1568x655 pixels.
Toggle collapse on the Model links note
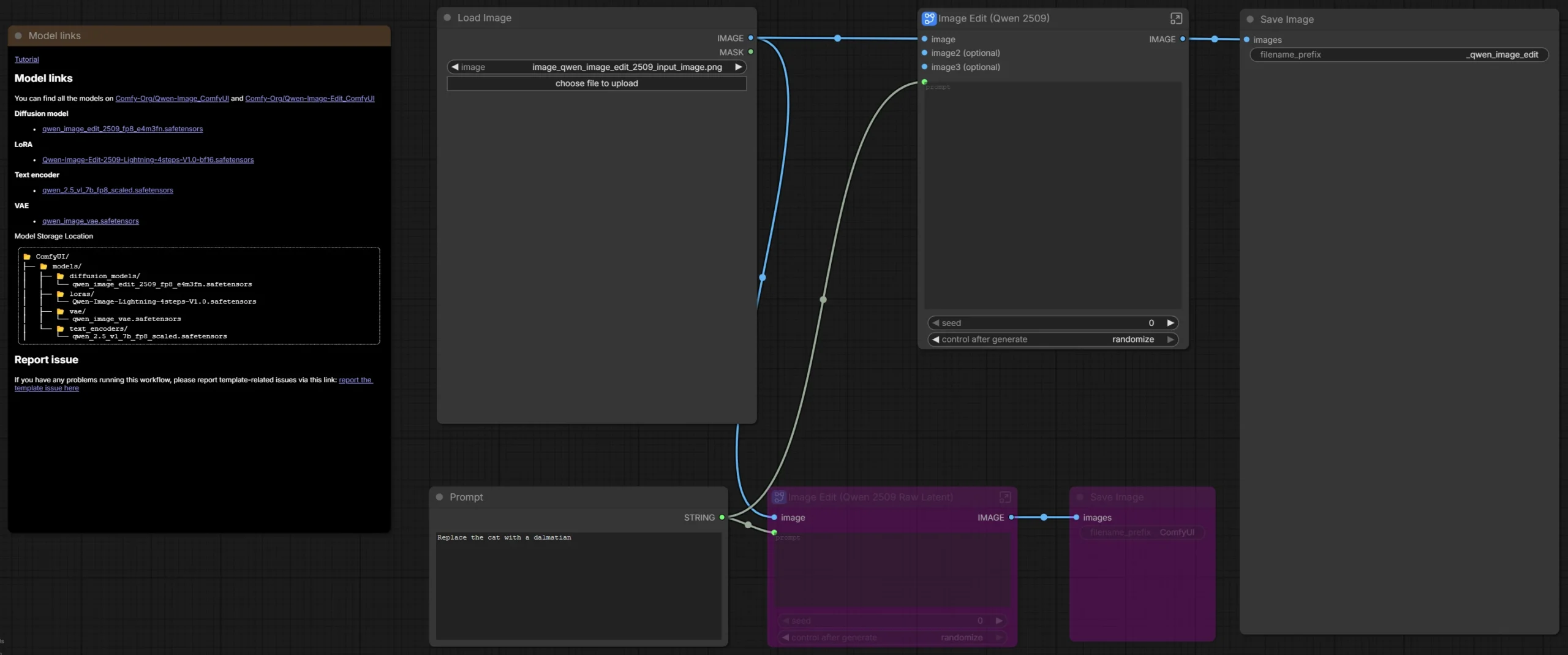pos(18,36)
